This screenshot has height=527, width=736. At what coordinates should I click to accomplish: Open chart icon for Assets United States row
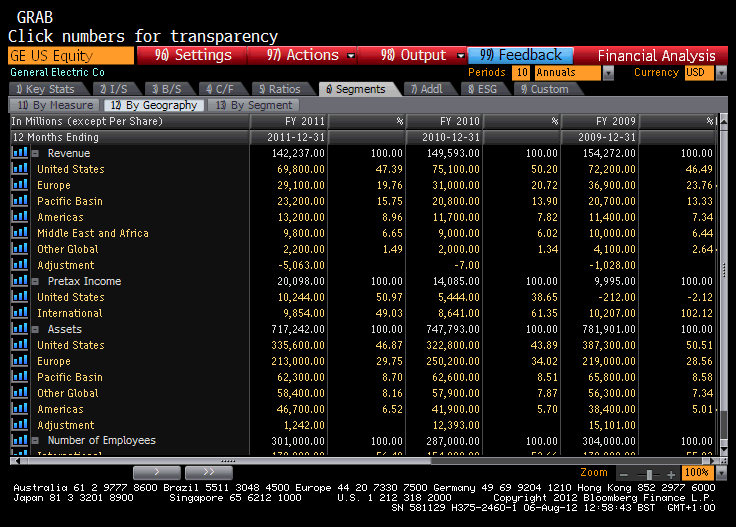click(20, 344)
